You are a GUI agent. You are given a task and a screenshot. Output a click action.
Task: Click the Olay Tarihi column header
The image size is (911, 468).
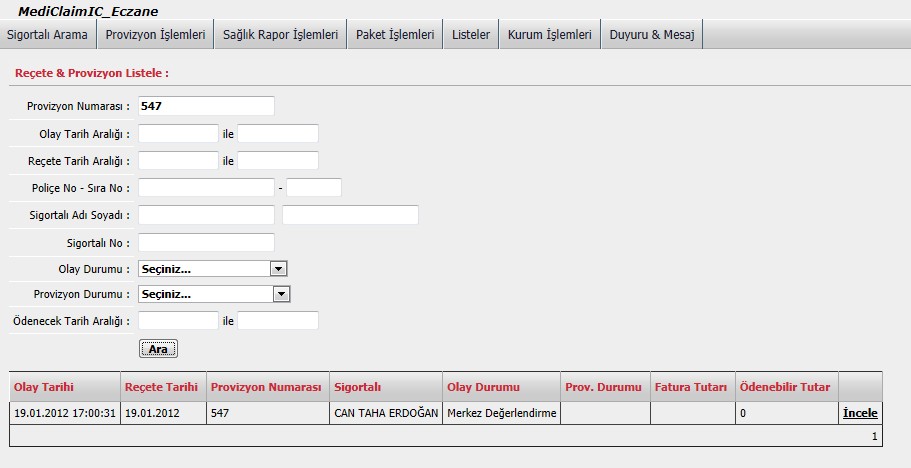[x=44, y=387]
